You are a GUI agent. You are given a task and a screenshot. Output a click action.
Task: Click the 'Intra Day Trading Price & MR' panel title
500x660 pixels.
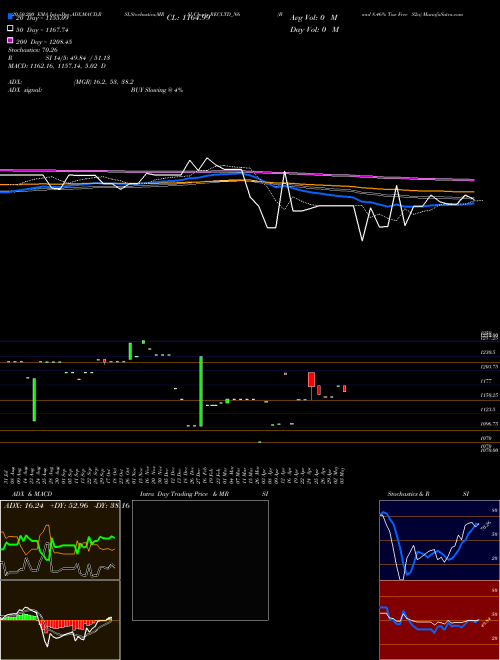click(x=184, y=494)
